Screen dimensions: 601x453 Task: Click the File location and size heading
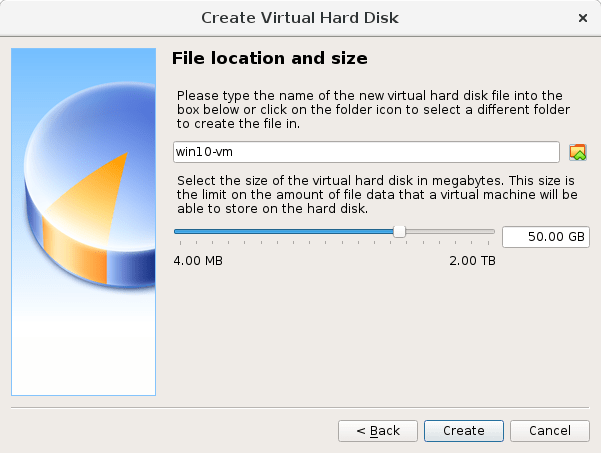269,58
